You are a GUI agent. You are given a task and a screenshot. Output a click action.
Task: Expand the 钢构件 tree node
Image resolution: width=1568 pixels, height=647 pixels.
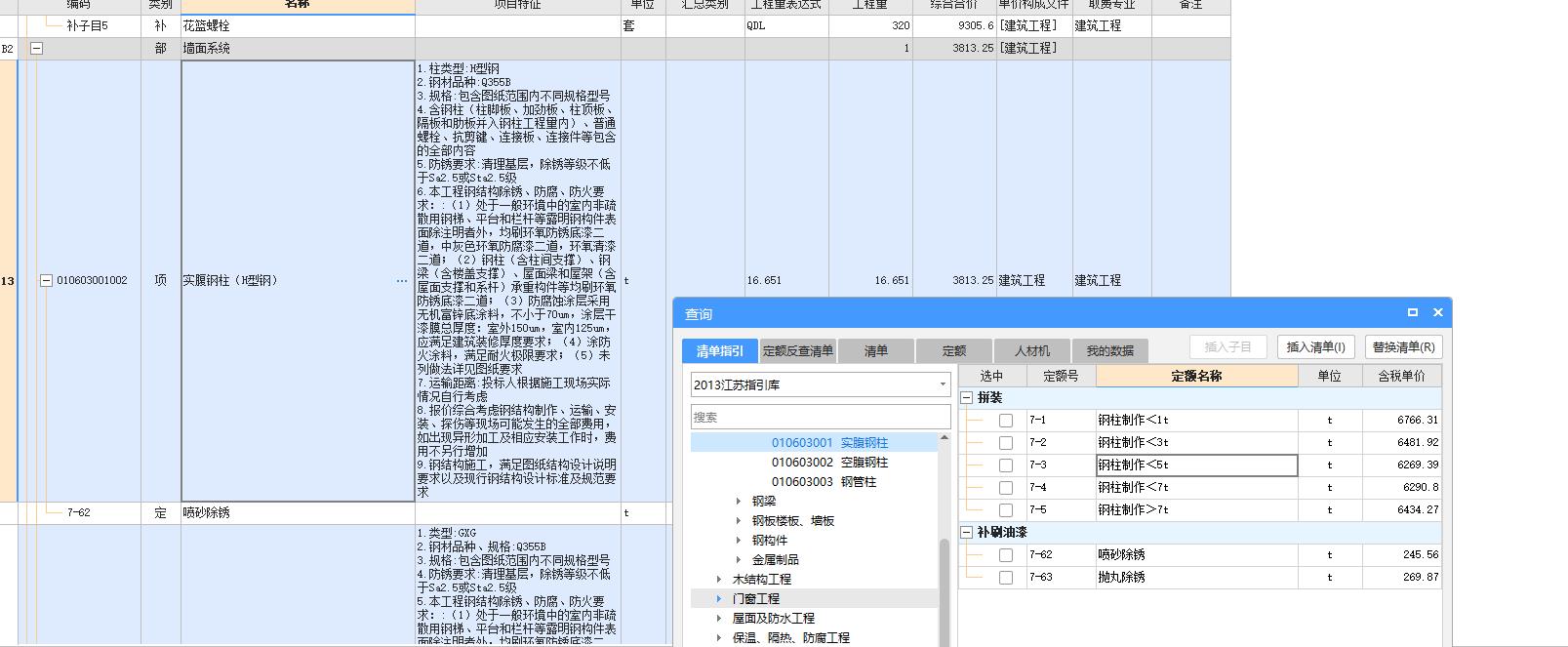pyautogui.click(x=739, y=541)
